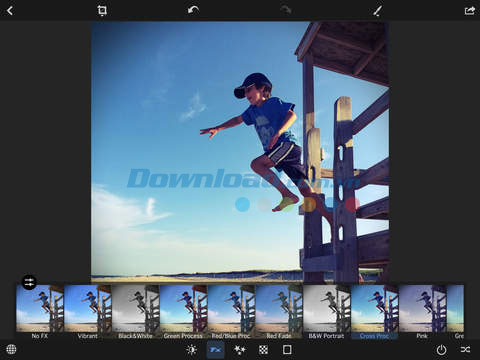The width and height of the screenshot is (480, 360).
Task: Select the highlighted Cross Proc filter
Action: [x=375, y=312]
